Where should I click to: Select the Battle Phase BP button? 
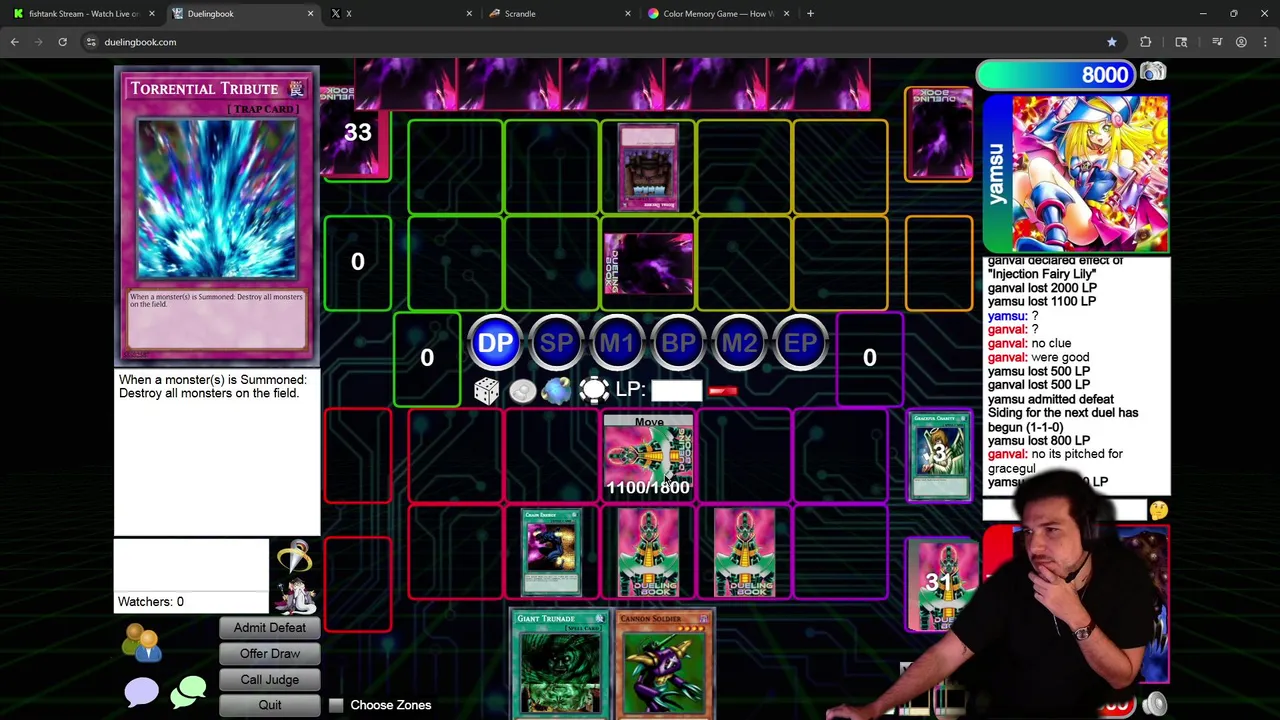tap(678, 344)
